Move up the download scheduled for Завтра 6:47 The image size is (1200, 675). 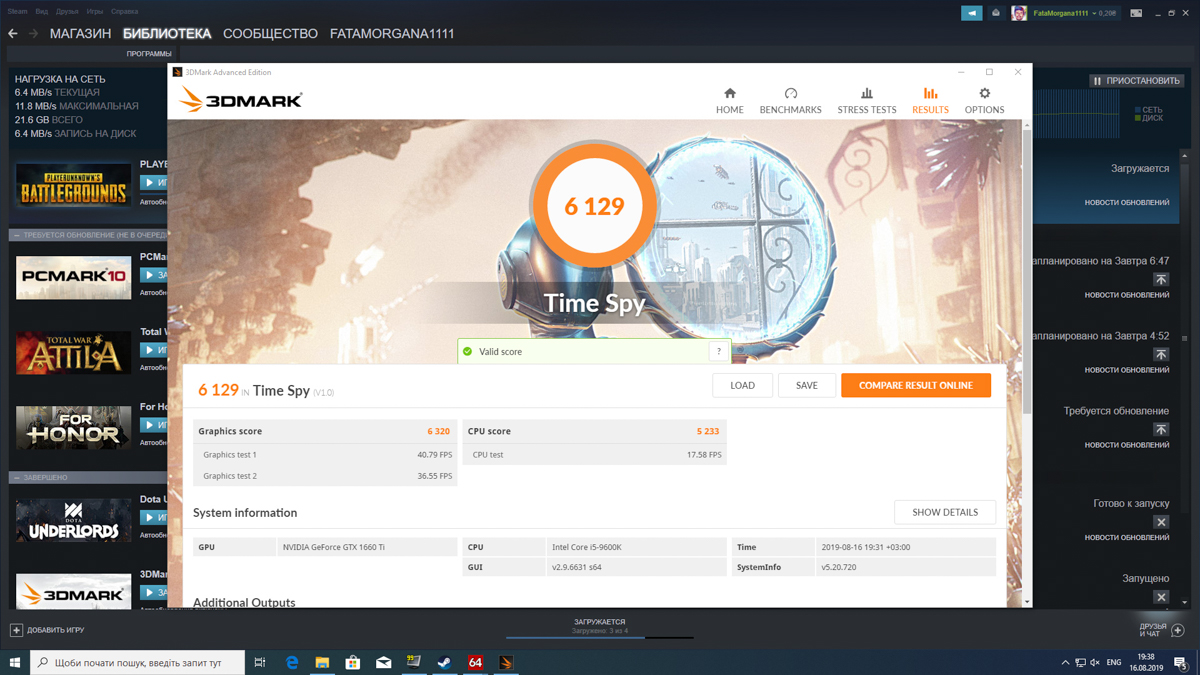click(x=1161, y=279)
